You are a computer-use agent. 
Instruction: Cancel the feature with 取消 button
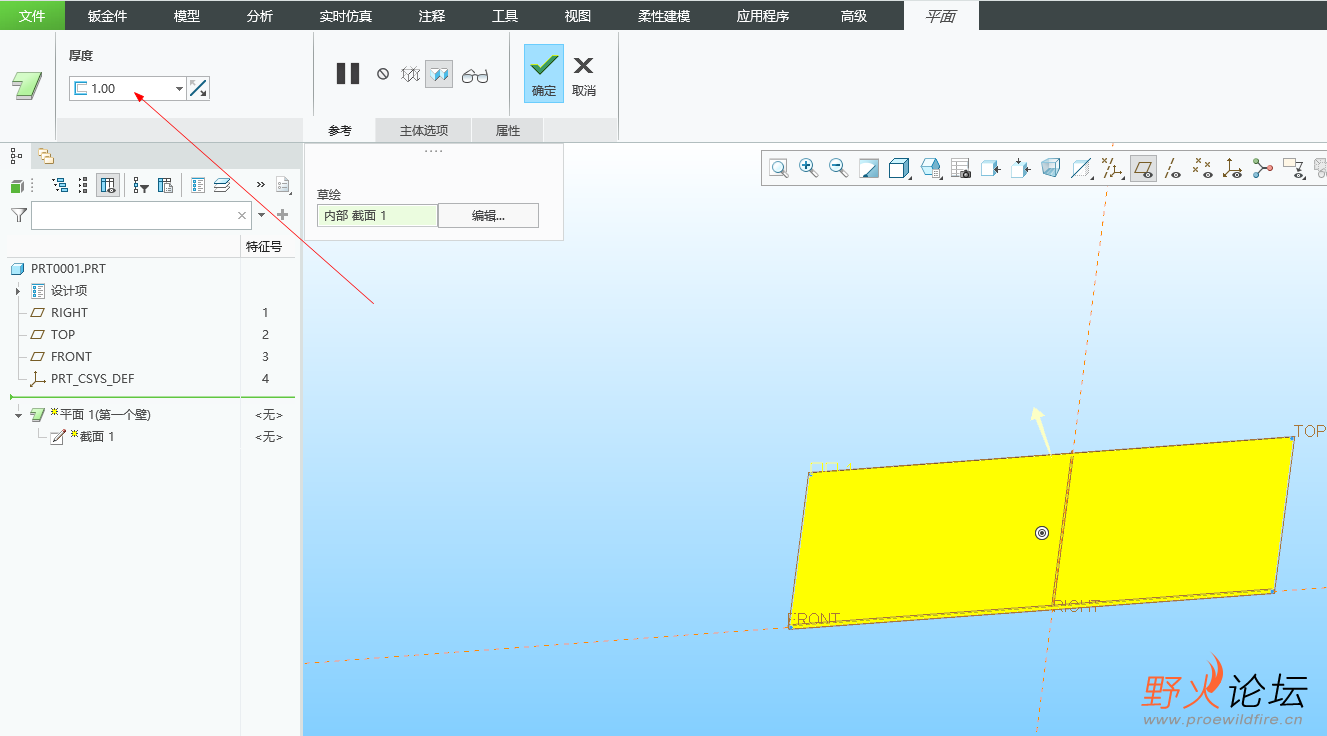point(584,74)
